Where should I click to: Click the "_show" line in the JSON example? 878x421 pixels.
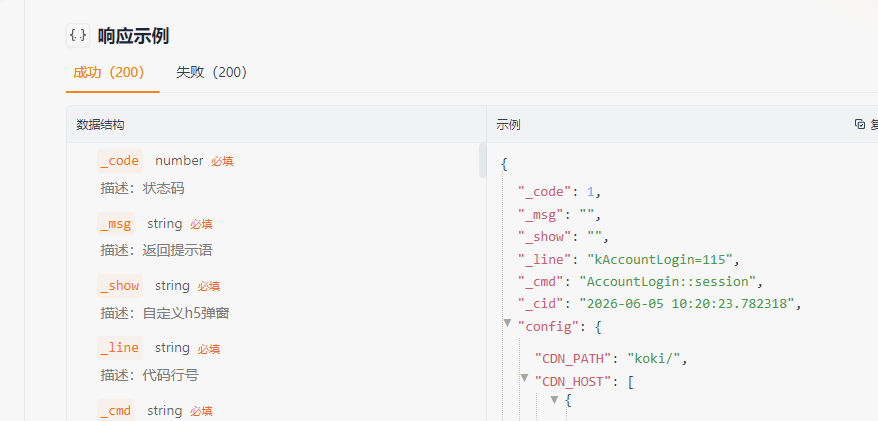click(x=563, y=237)
